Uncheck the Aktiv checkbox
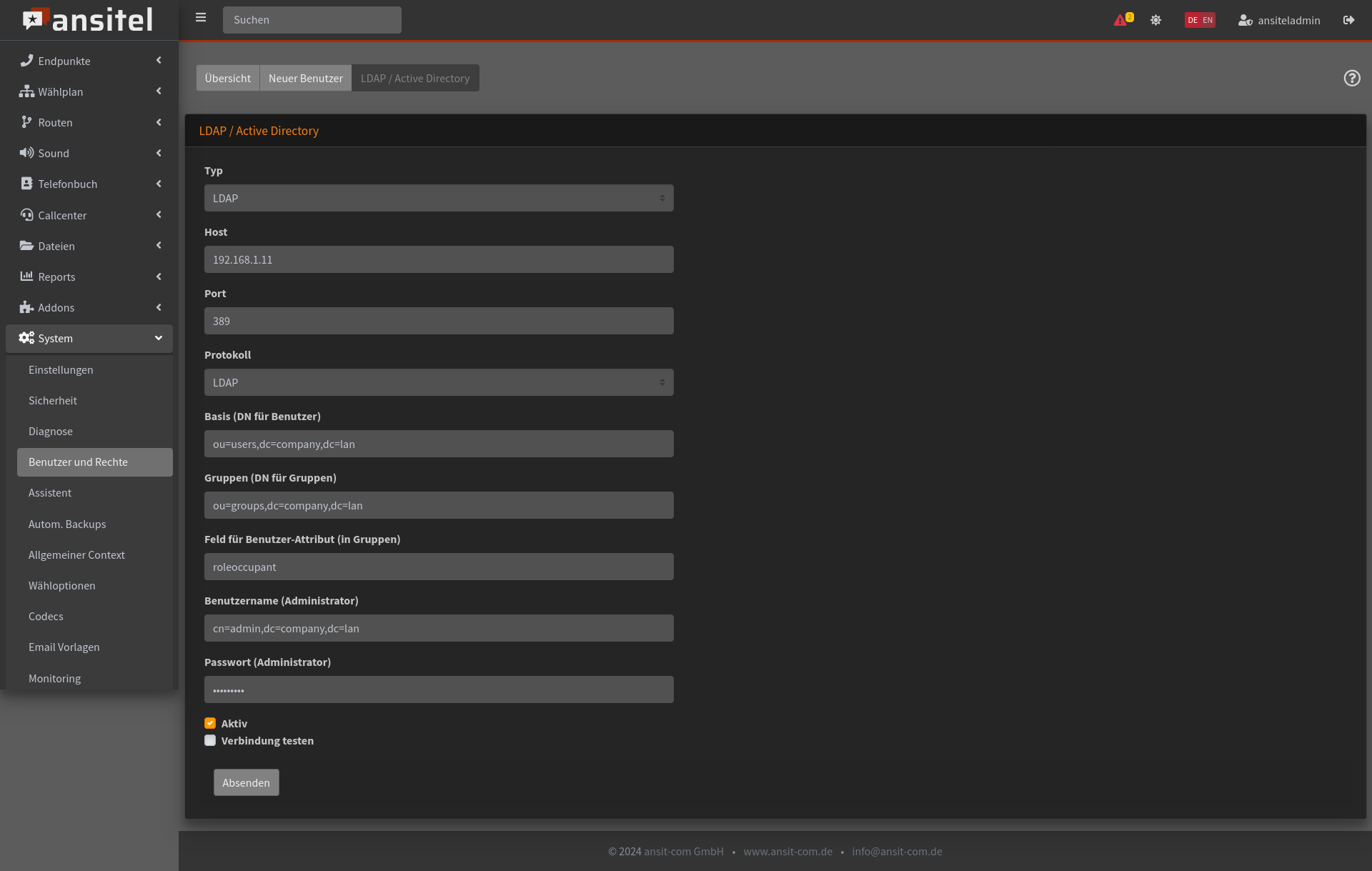1372x871 pixels. pos(210,723)
